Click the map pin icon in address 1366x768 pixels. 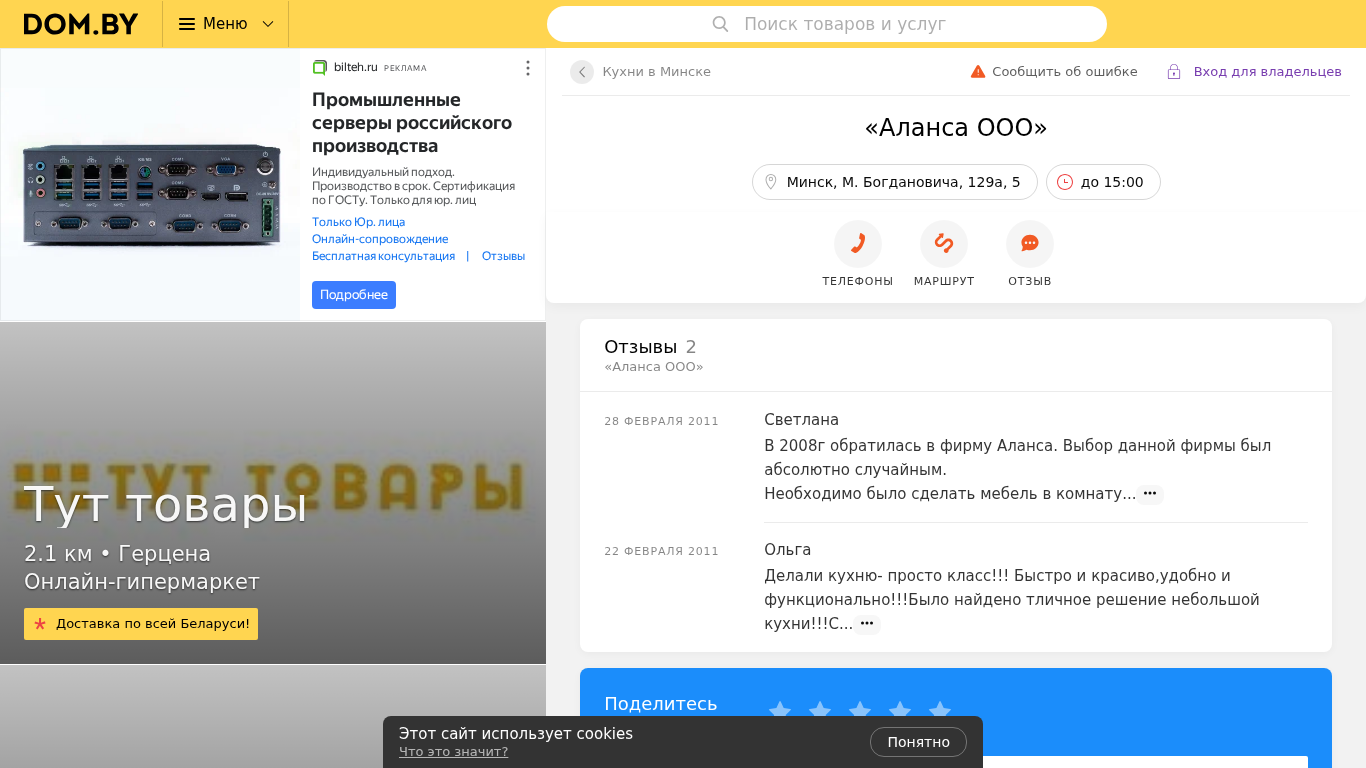point(771,182)
